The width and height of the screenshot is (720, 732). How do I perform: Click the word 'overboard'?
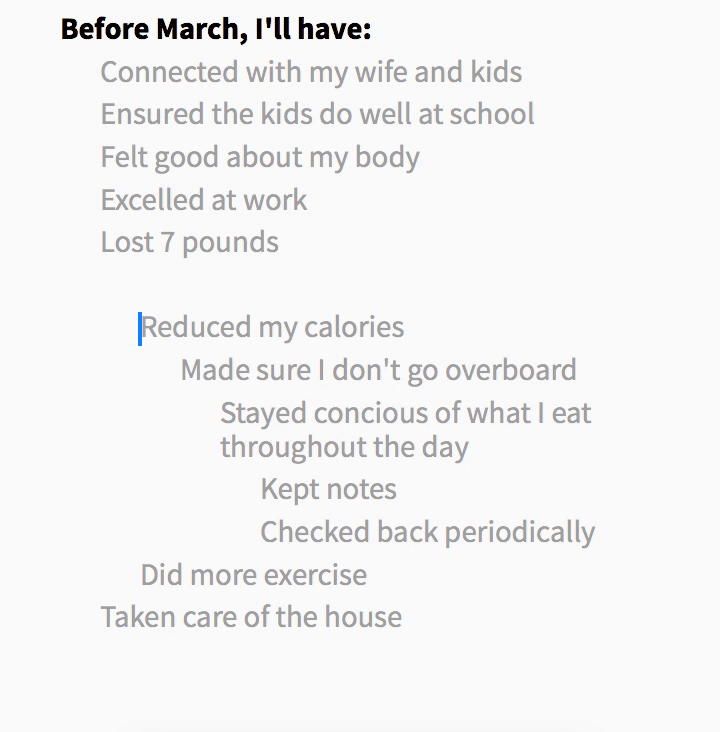[x=511, y=371]
